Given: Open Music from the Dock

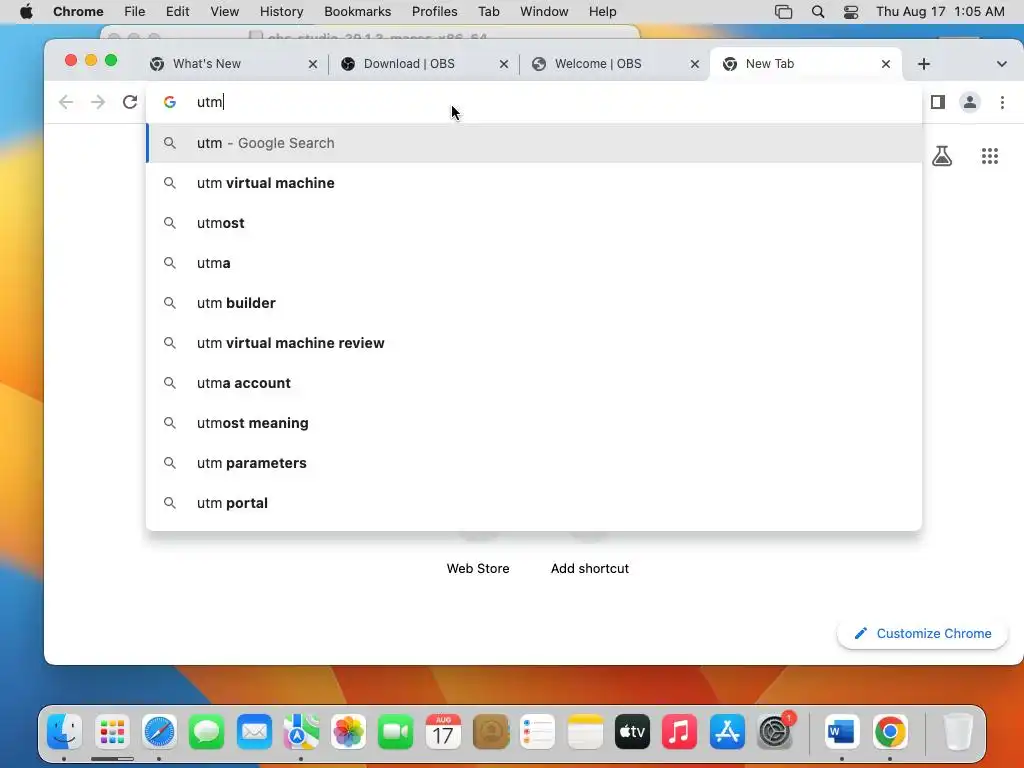Looking at the screenshot, I should pos(679,731).
